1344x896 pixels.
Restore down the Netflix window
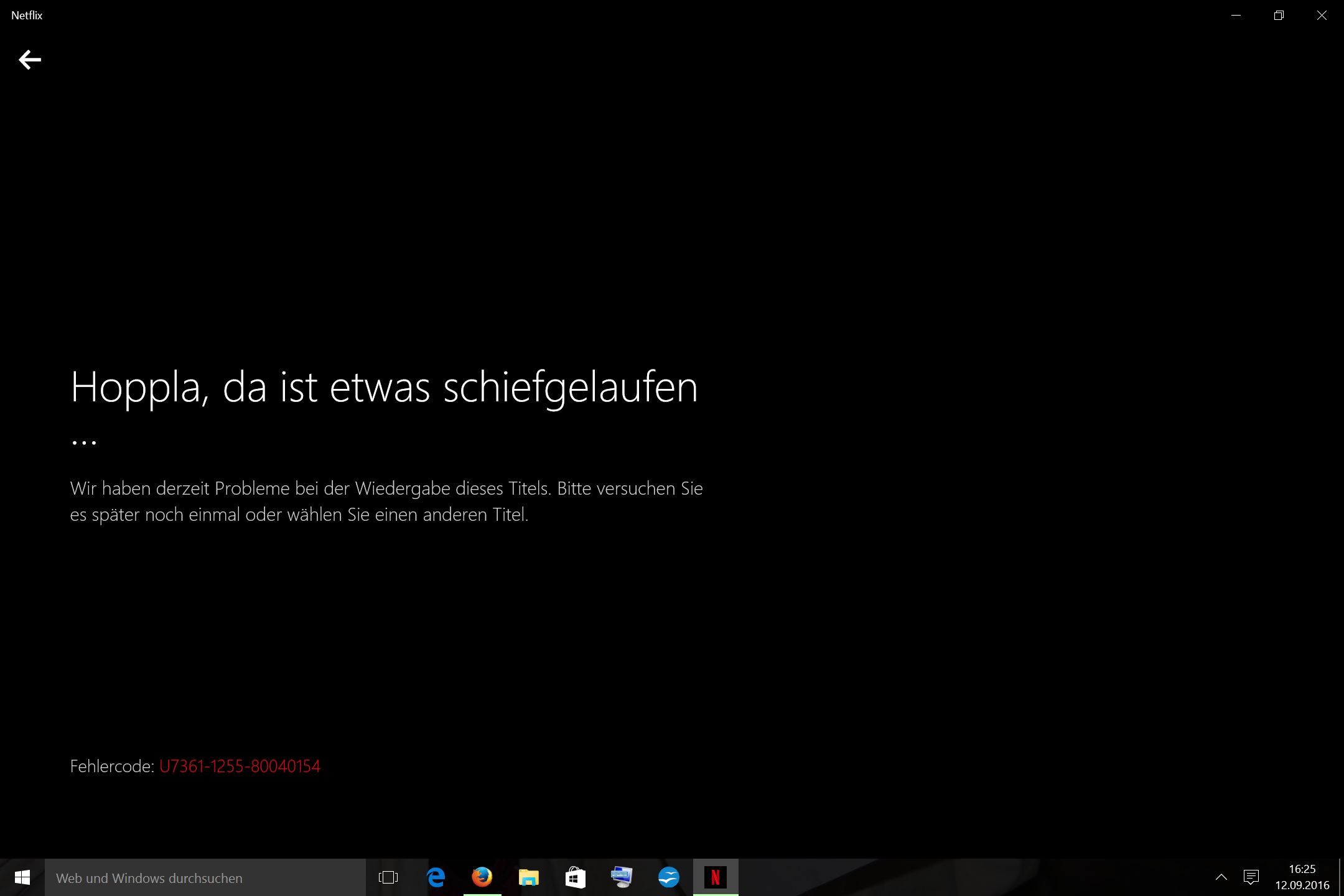[1279, 16]
